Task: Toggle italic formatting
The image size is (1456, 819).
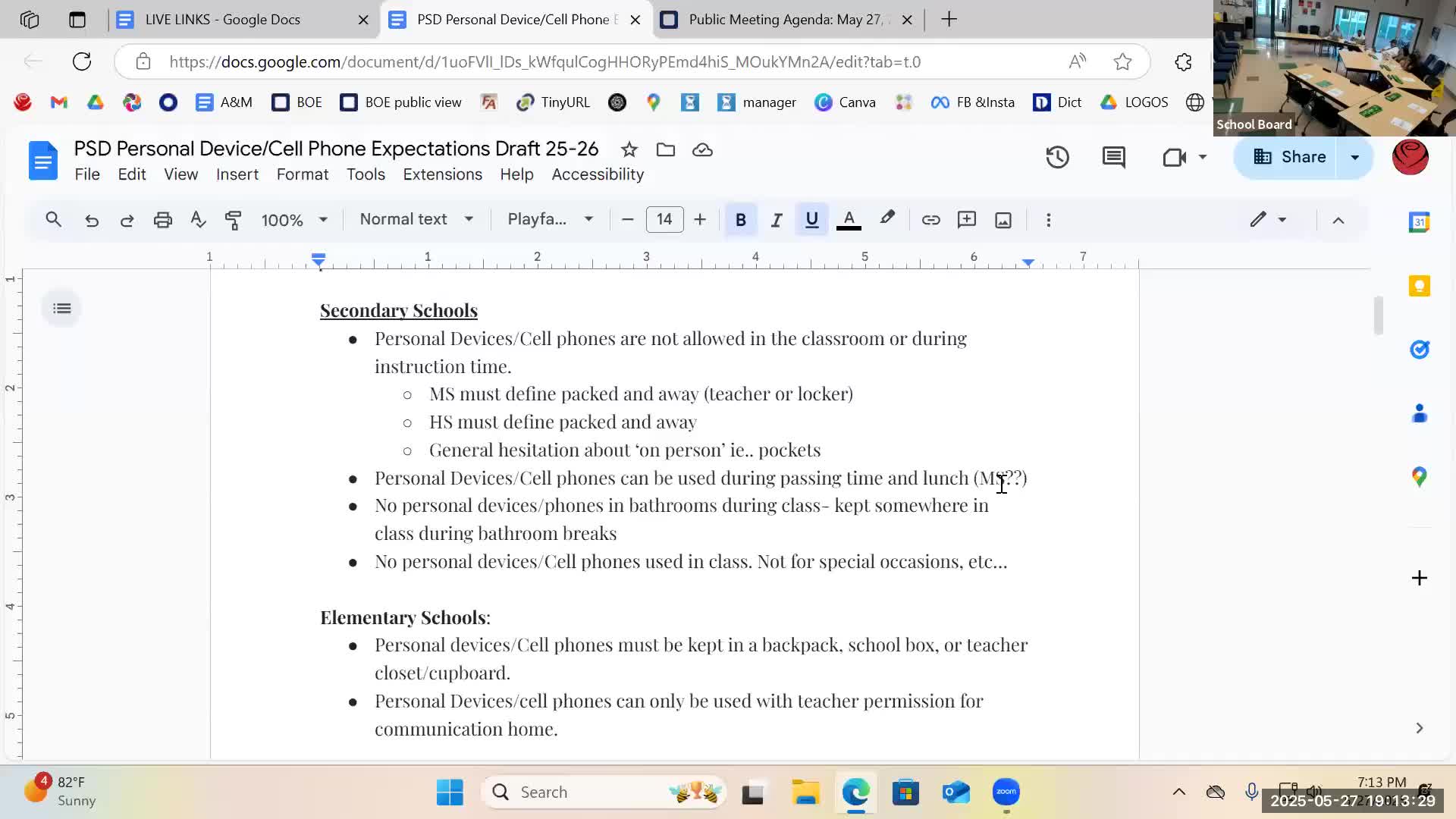Action: 776,220
